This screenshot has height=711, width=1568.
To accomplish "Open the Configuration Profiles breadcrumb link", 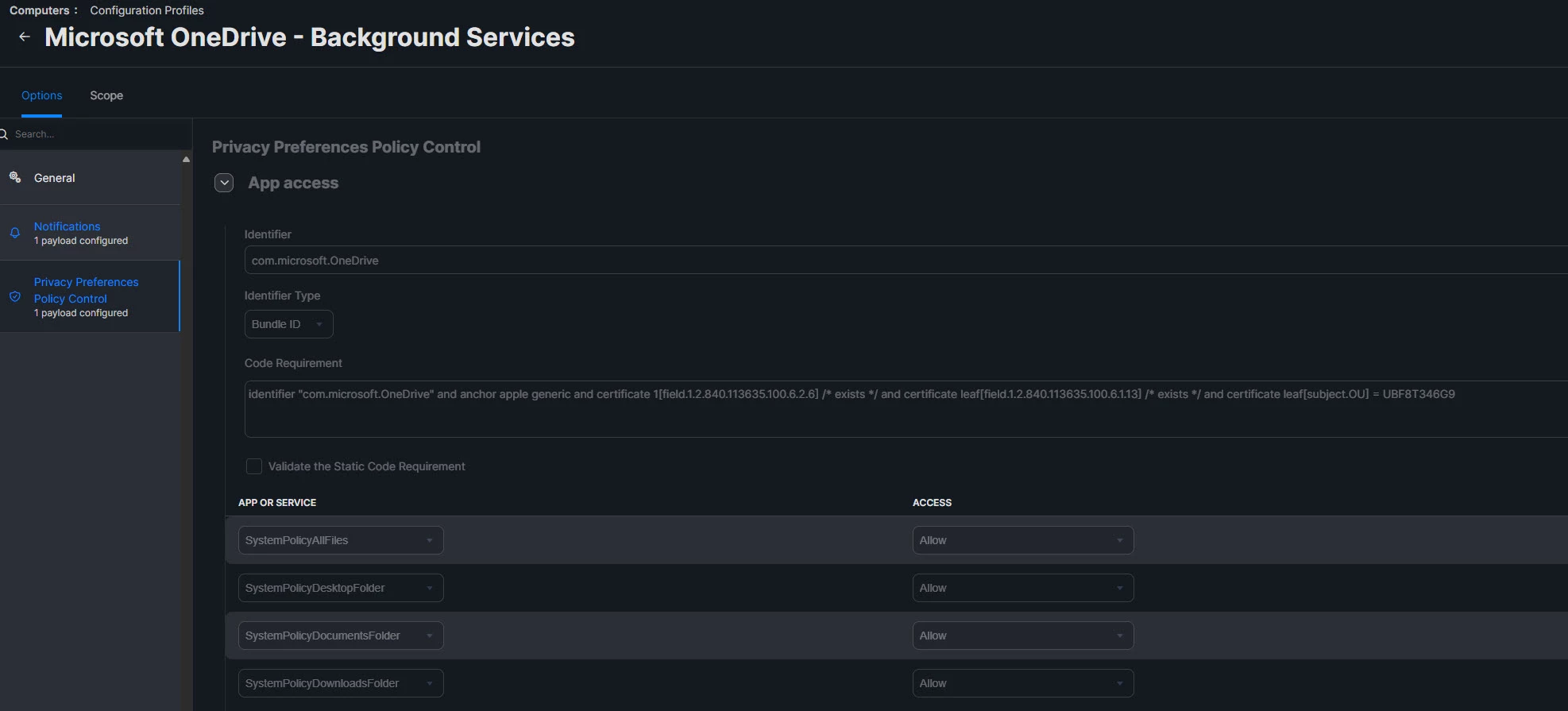I will [147, 10].
